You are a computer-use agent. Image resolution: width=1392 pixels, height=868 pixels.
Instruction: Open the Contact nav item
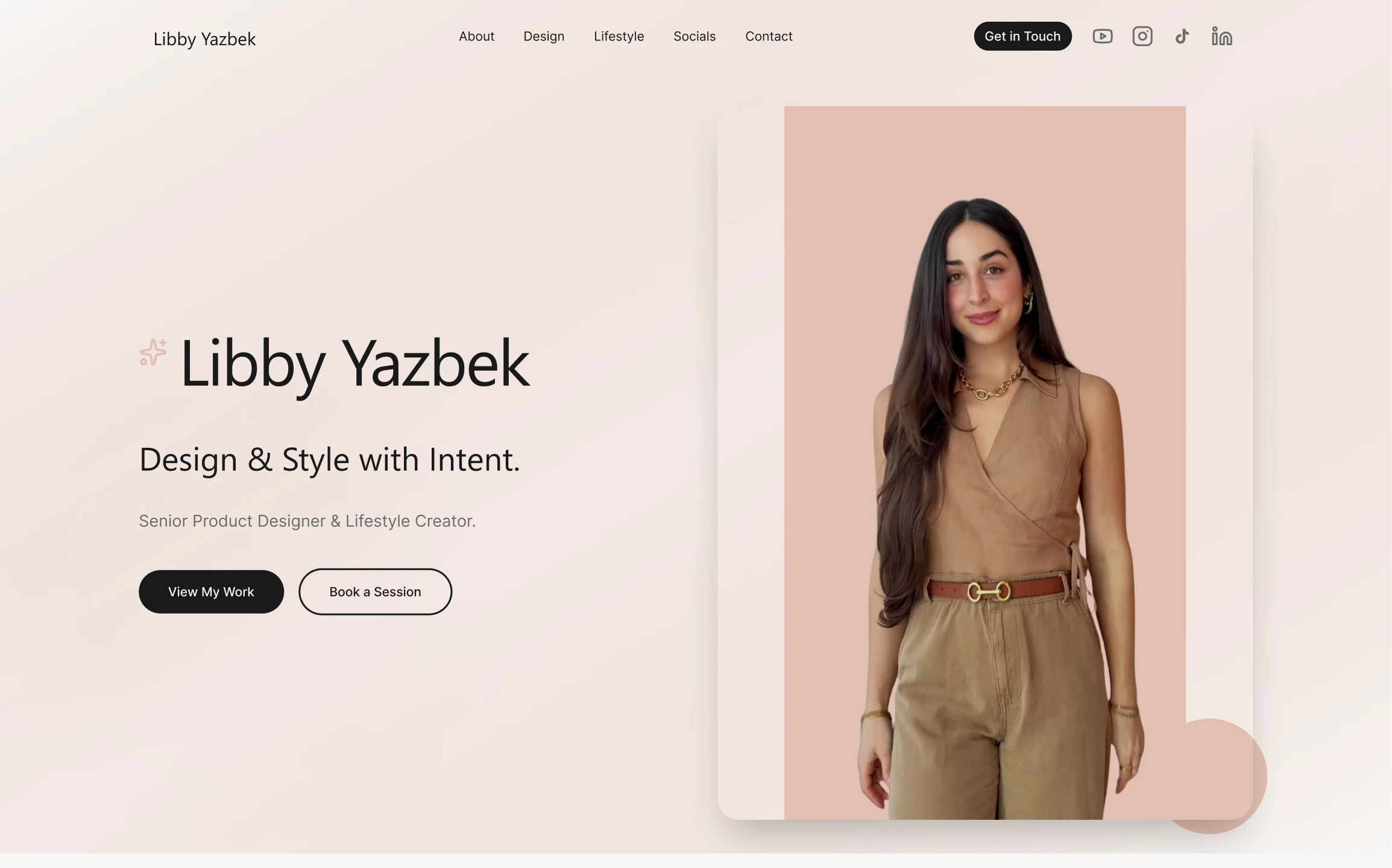[769, 36]
